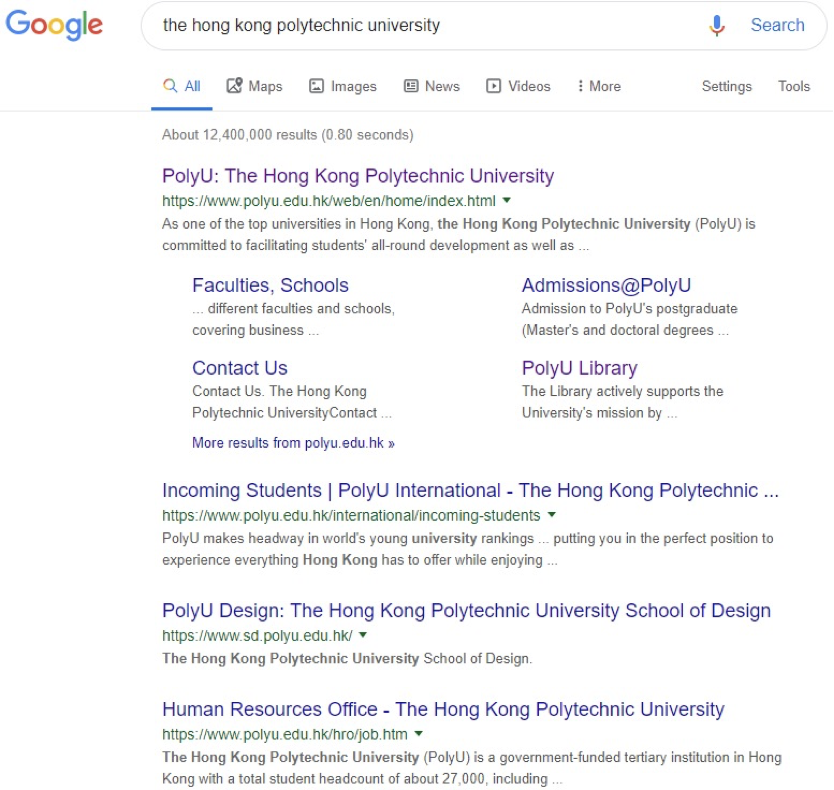The image size is (834, 790).
Task: Select the All results tab
Action: (182, 86)
